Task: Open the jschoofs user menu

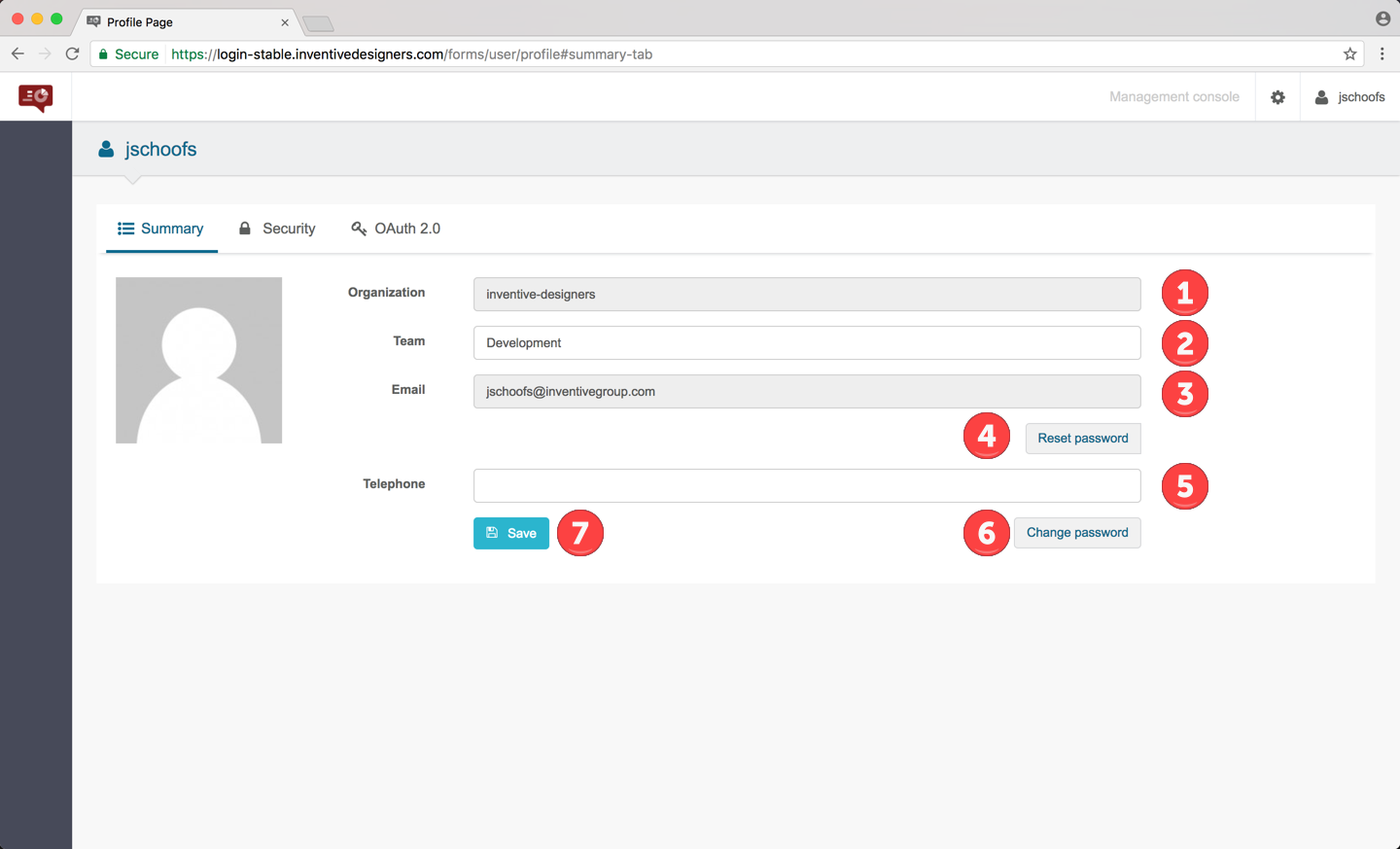Action: 1349,97
